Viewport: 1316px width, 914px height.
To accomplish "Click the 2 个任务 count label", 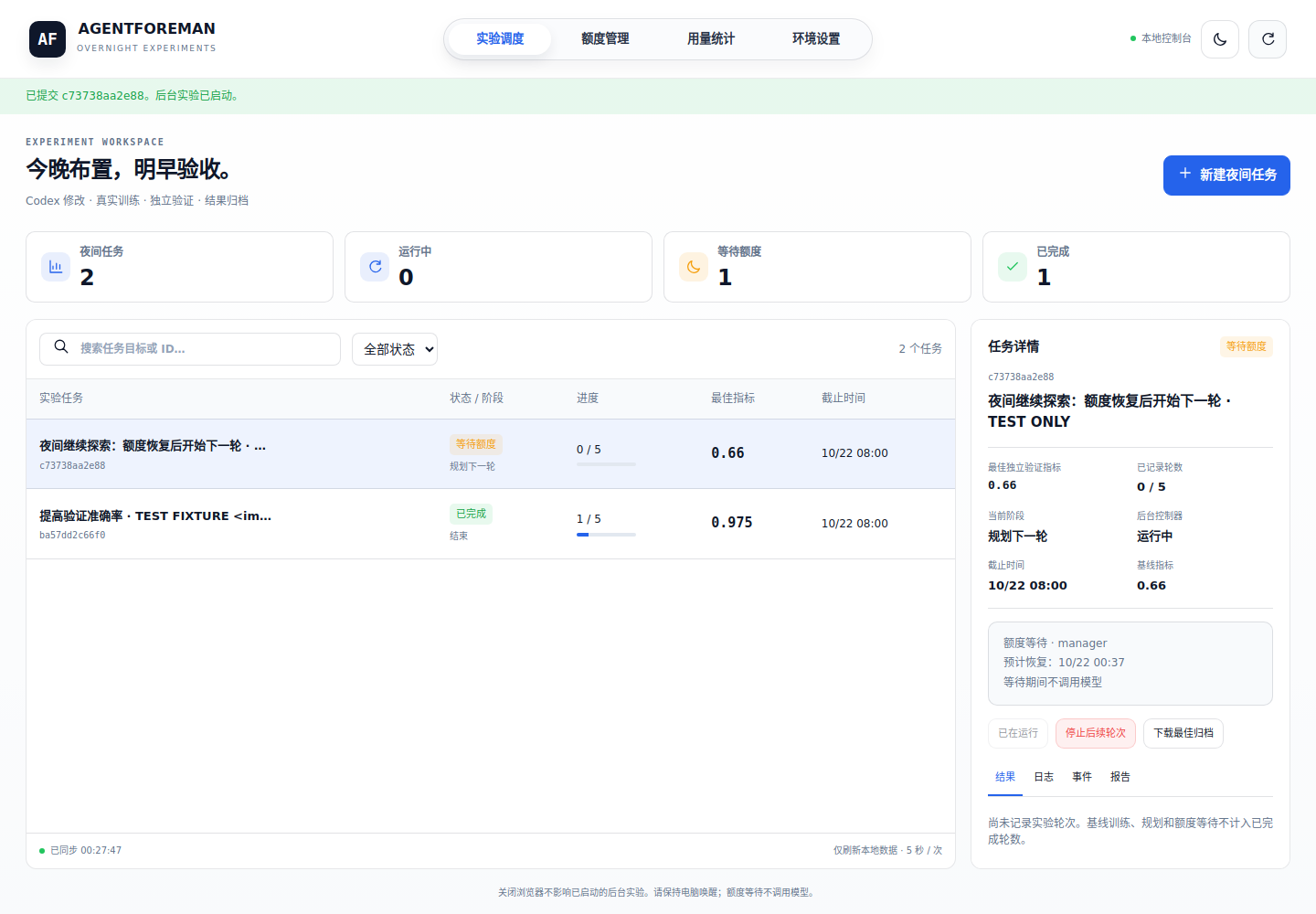I will (x=920, y=349).
